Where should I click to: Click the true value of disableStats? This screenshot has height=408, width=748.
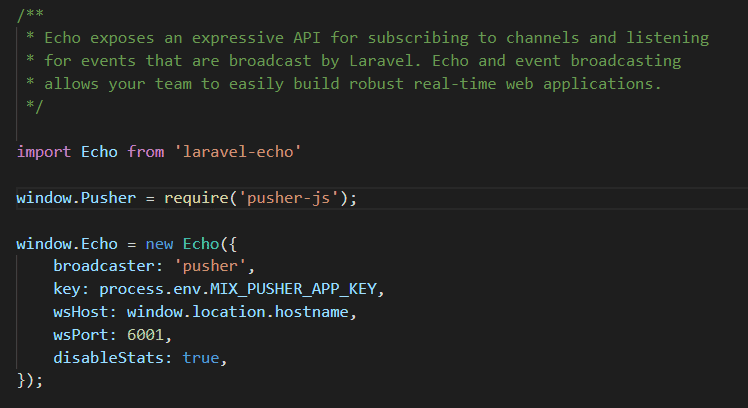tap(201, 357)
